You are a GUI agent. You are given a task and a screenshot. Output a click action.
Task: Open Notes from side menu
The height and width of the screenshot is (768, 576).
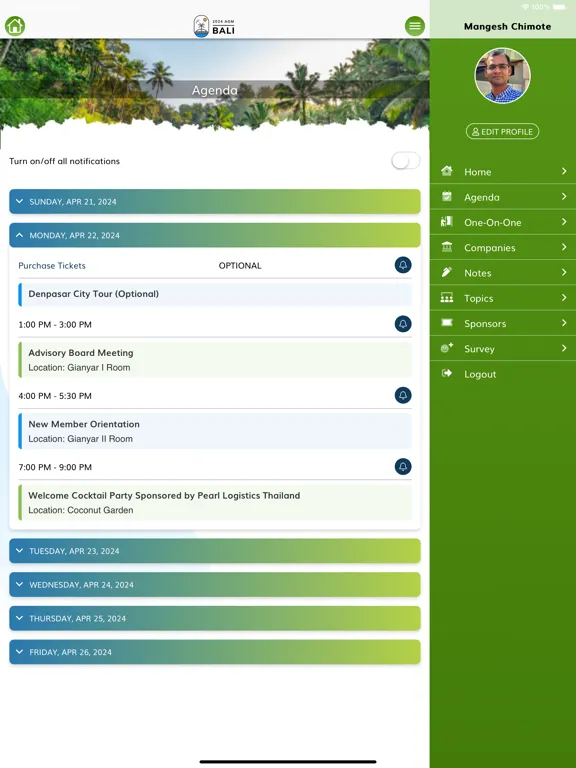click(x=503, y=273)
